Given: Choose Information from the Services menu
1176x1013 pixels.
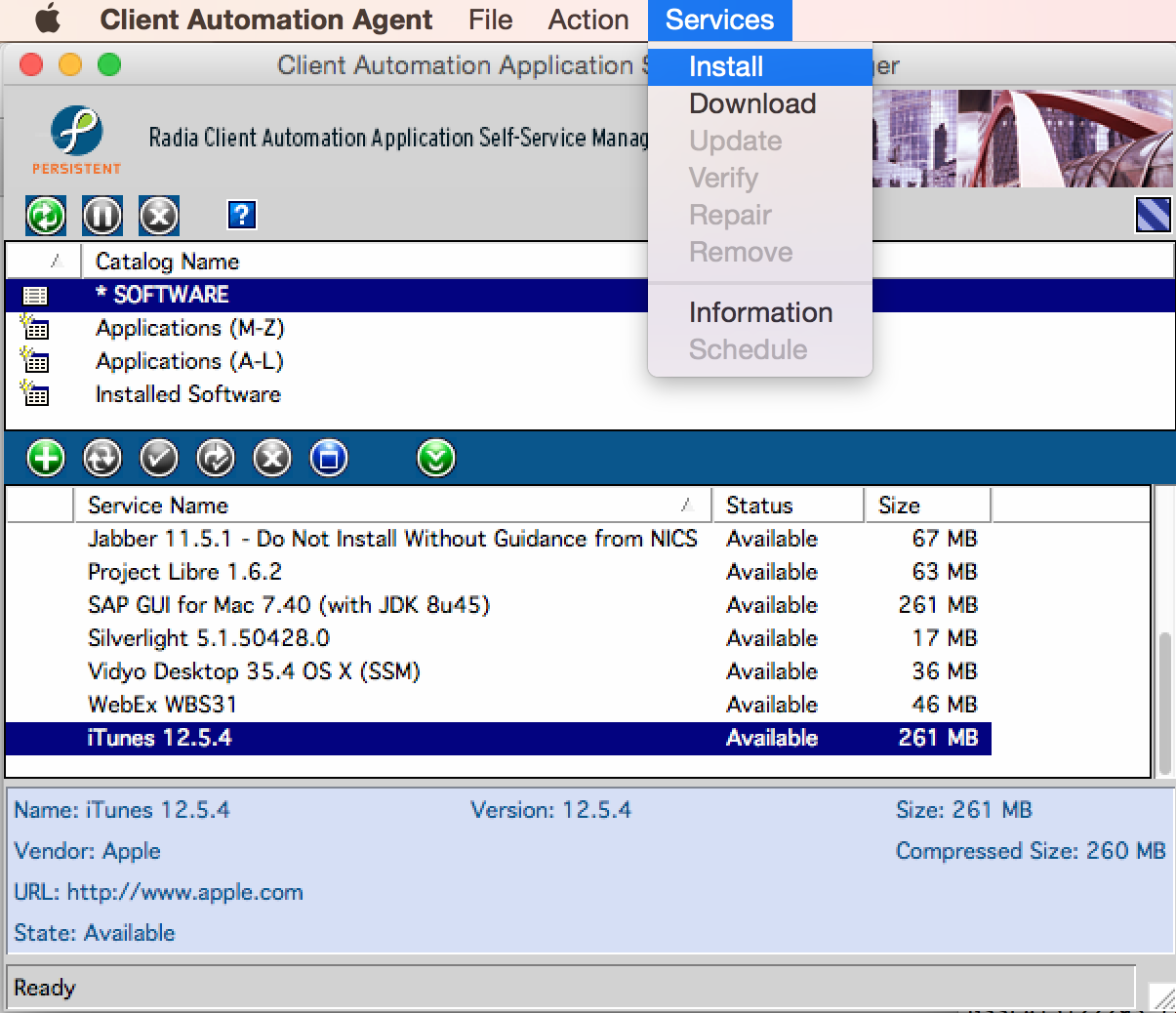Looking at the screenshot, I should [760, 312].
